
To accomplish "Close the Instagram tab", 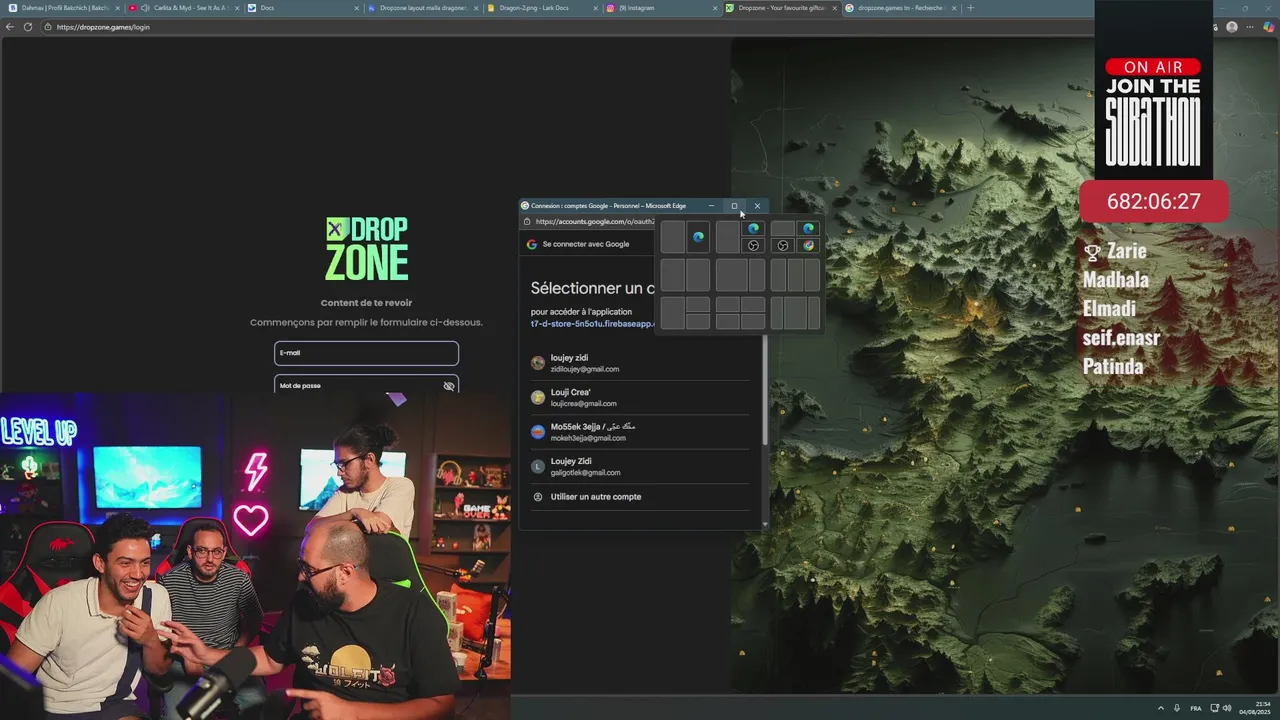I will pos(715,8).
